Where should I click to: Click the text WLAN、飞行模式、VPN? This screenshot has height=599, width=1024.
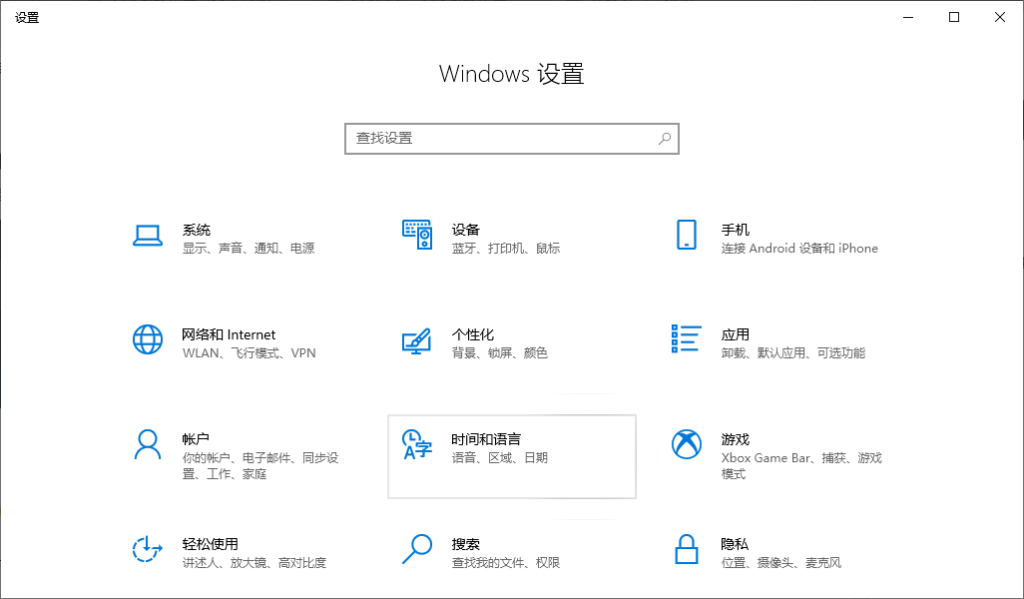pyautogui.click(x=249, y=353)
